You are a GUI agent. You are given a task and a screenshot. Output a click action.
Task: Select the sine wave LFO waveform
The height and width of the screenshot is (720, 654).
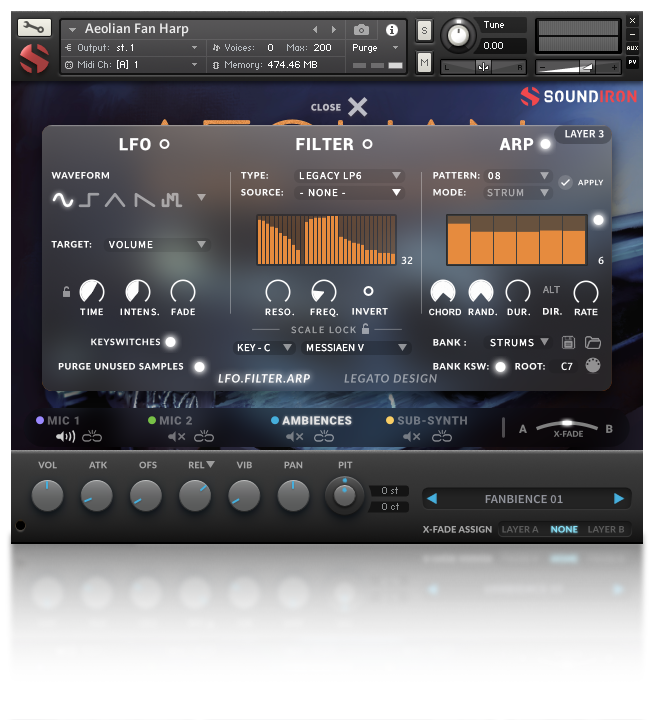63,200
